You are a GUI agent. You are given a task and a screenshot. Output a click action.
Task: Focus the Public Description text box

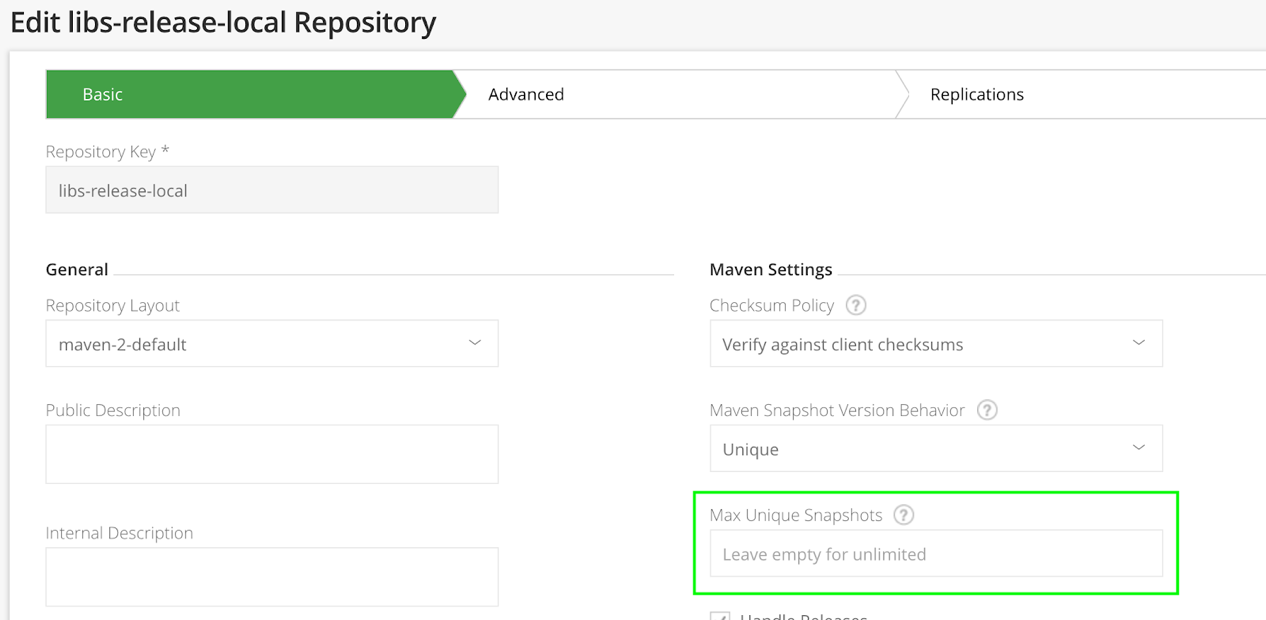tap(272, 454)
